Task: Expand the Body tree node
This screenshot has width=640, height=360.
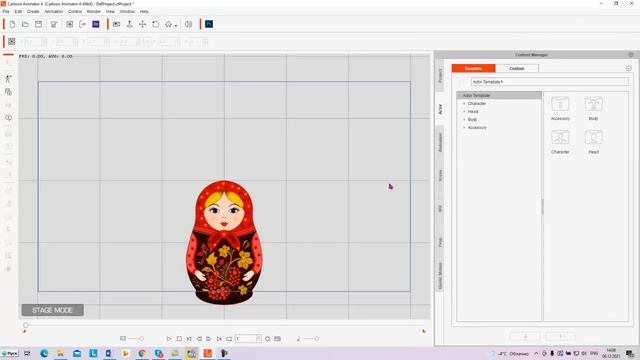Action: (x=464, y=120)
